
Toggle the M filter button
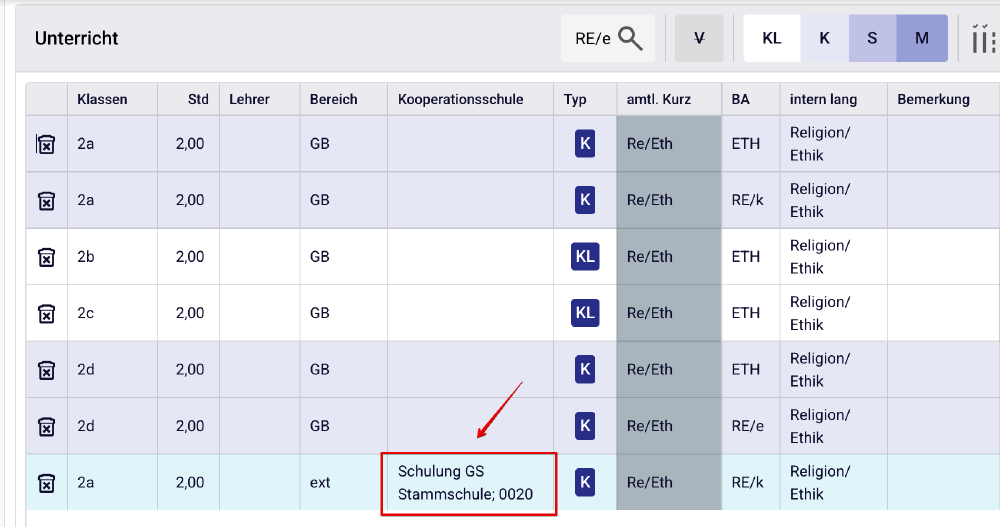922,39
